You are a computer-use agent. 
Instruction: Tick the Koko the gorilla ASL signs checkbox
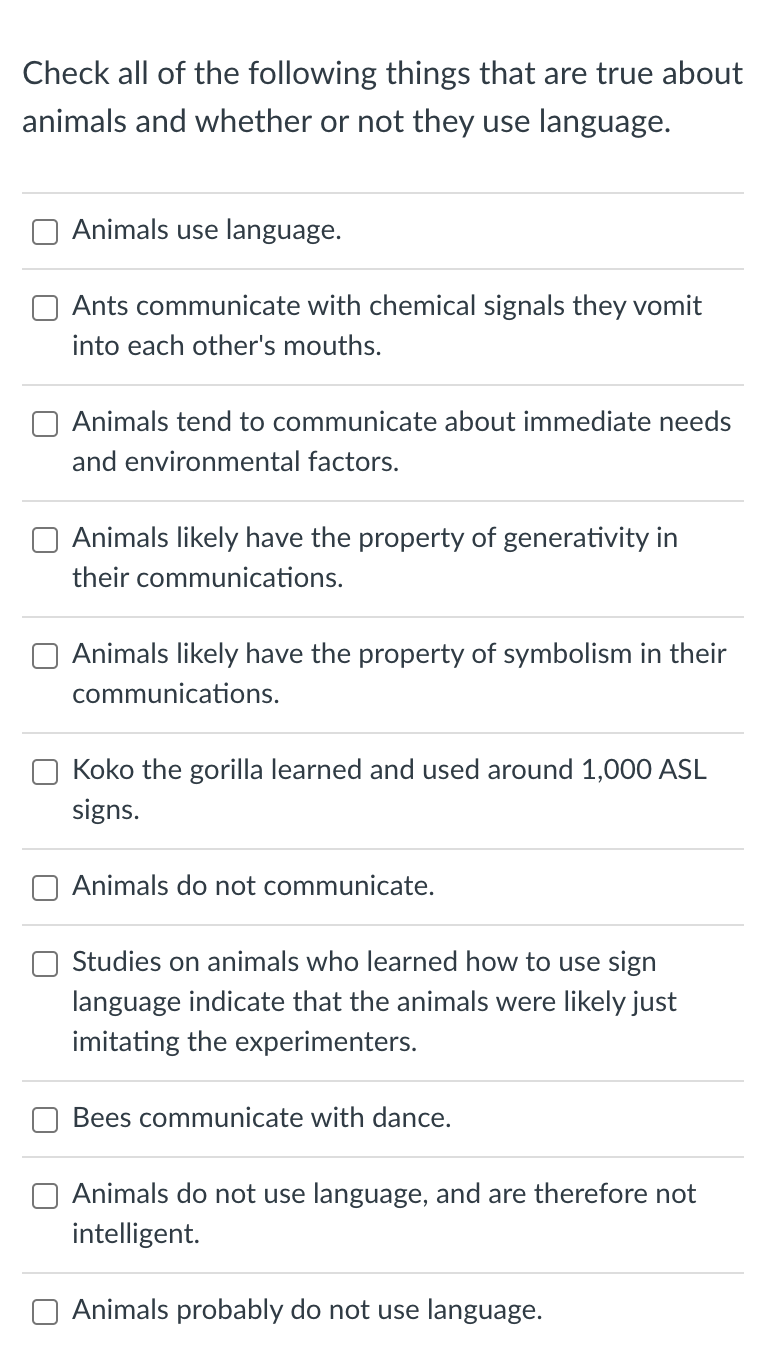click(45, 772)
